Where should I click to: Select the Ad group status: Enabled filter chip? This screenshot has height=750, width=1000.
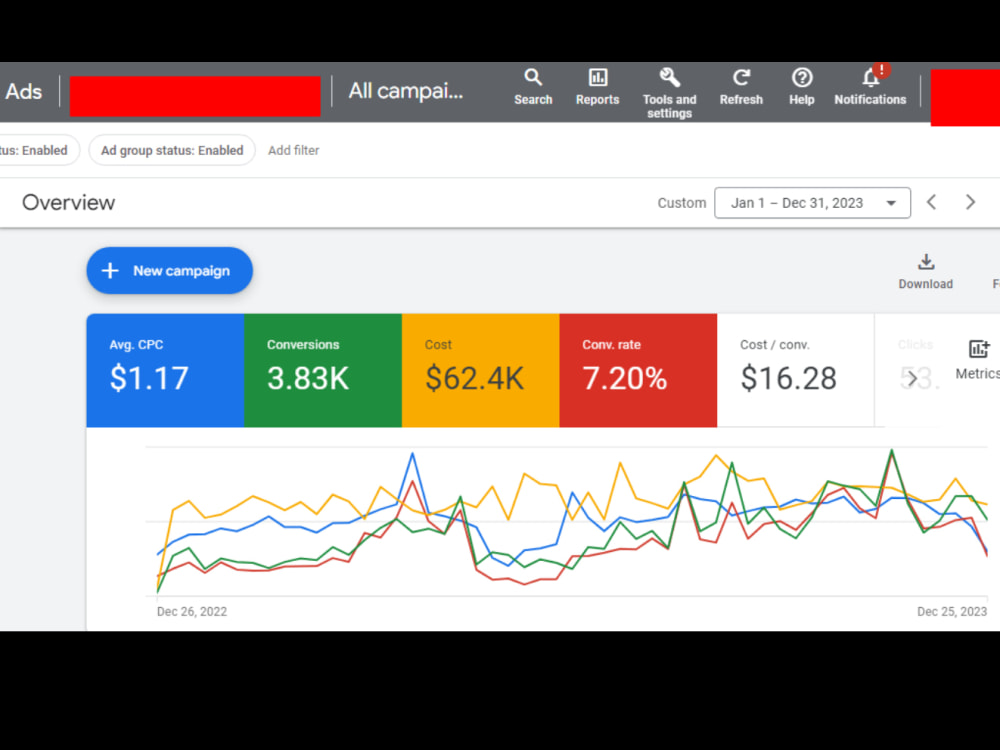click(172, 150)
